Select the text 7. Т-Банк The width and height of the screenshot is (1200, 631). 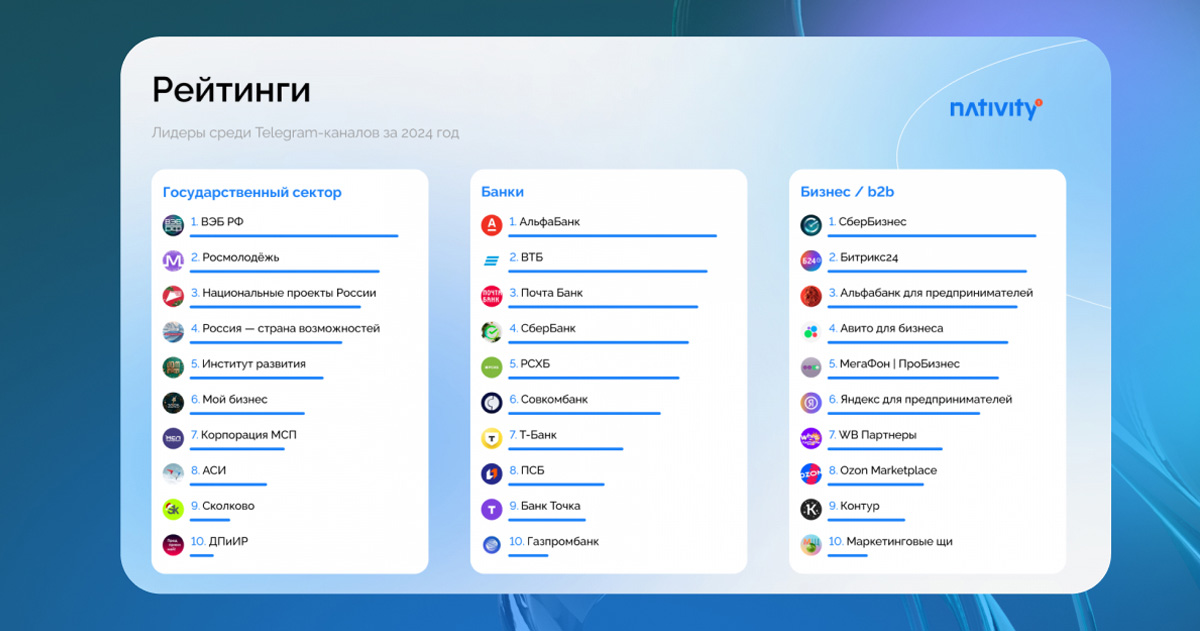click(533, 435)
